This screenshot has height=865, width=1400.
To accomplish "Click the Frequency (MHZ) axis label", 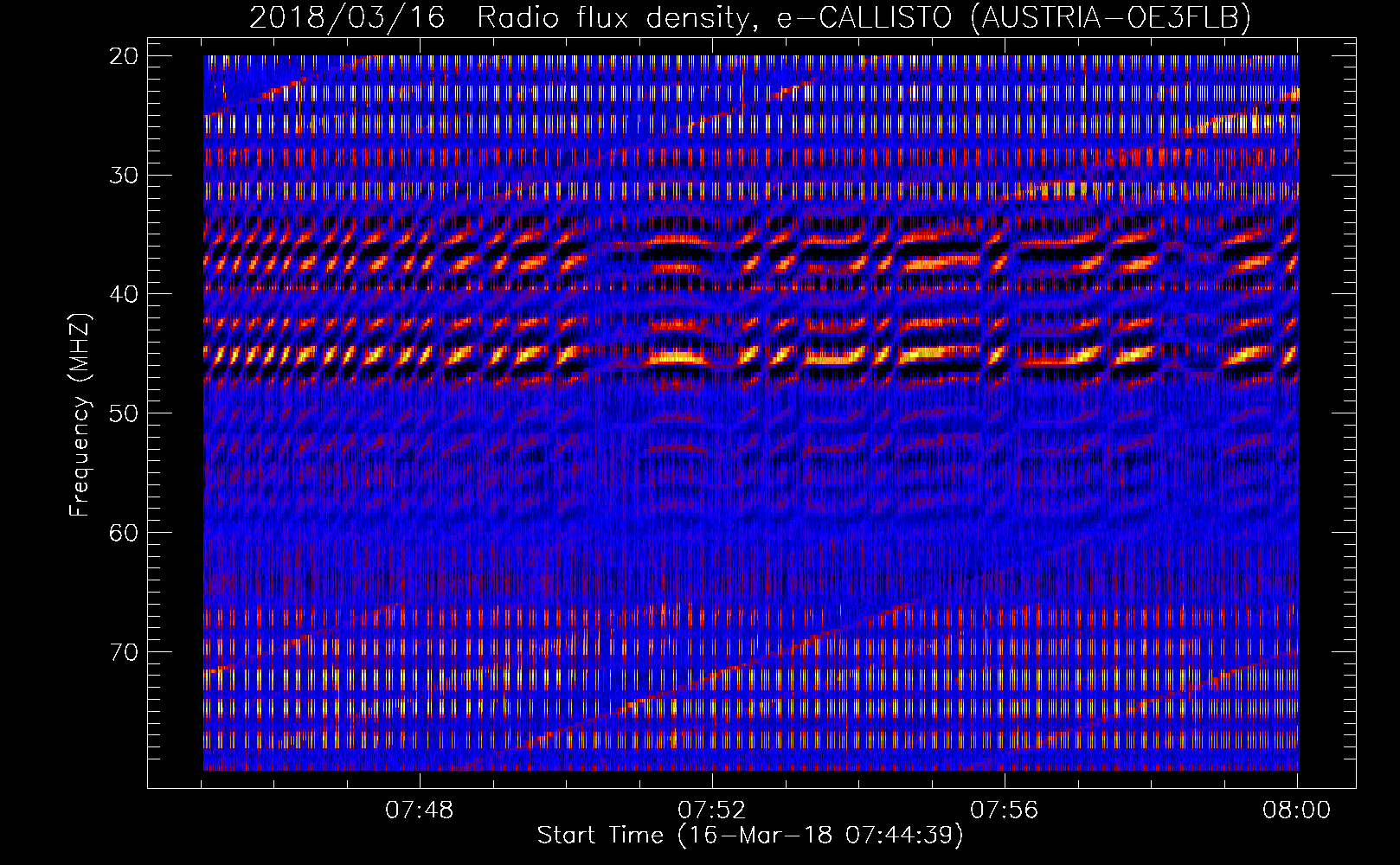I will pos(80,415).
